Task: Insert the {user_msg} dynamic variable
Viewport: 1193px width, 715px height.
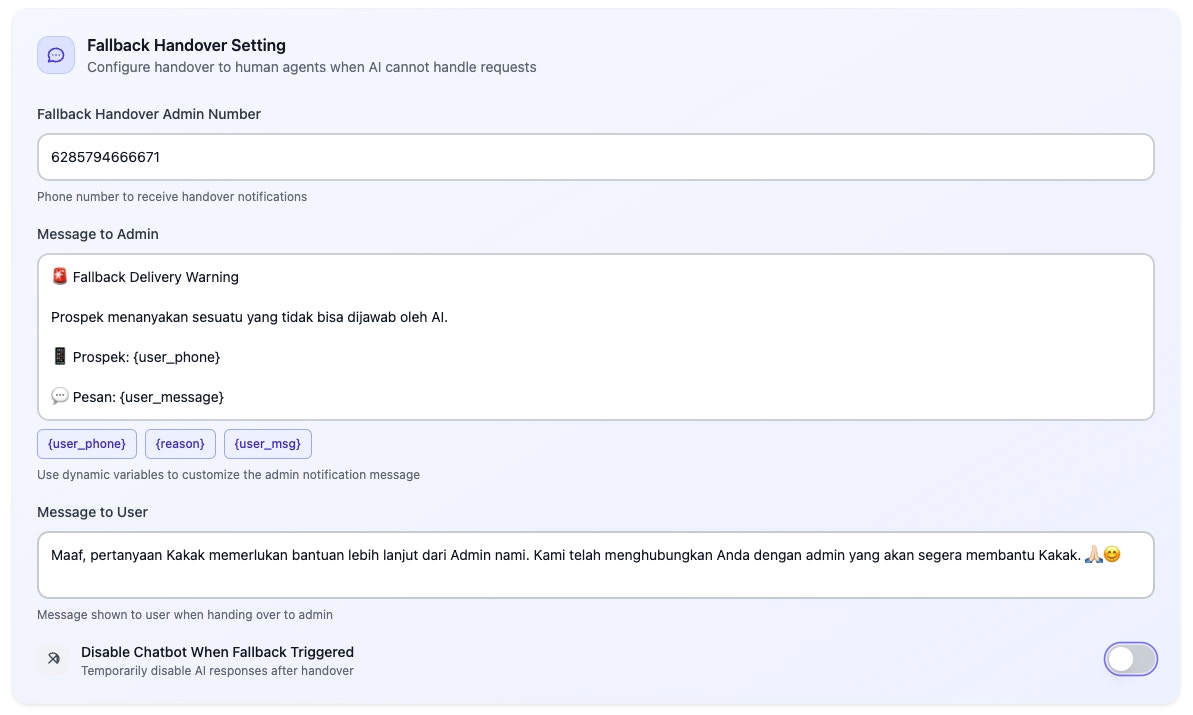Action: tap(267, 443)
